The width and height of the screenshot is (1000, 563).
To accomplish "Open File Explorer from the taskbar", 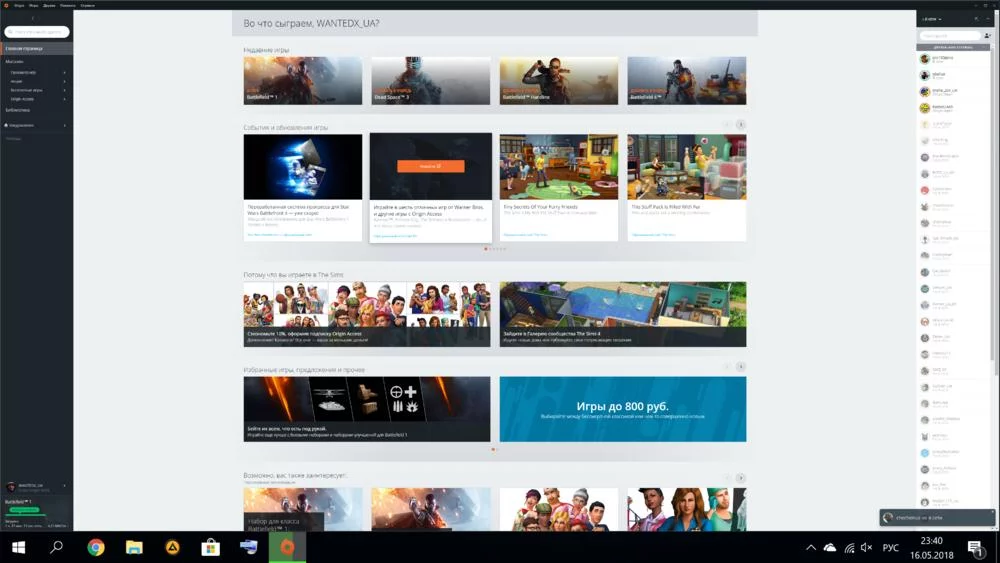I will [134, 547].
